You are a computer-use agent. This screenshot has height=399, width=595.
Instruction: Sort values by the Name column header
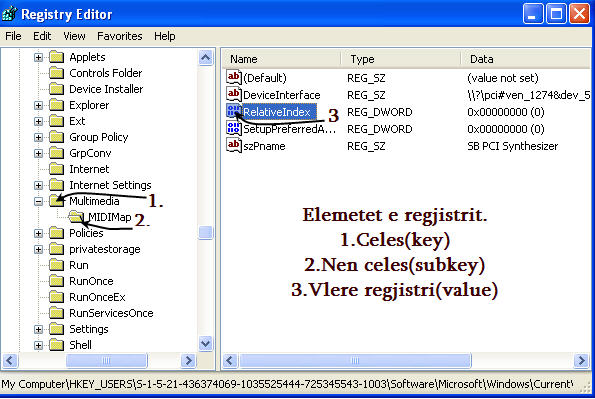pyautogui.click(x=281, y=59)
